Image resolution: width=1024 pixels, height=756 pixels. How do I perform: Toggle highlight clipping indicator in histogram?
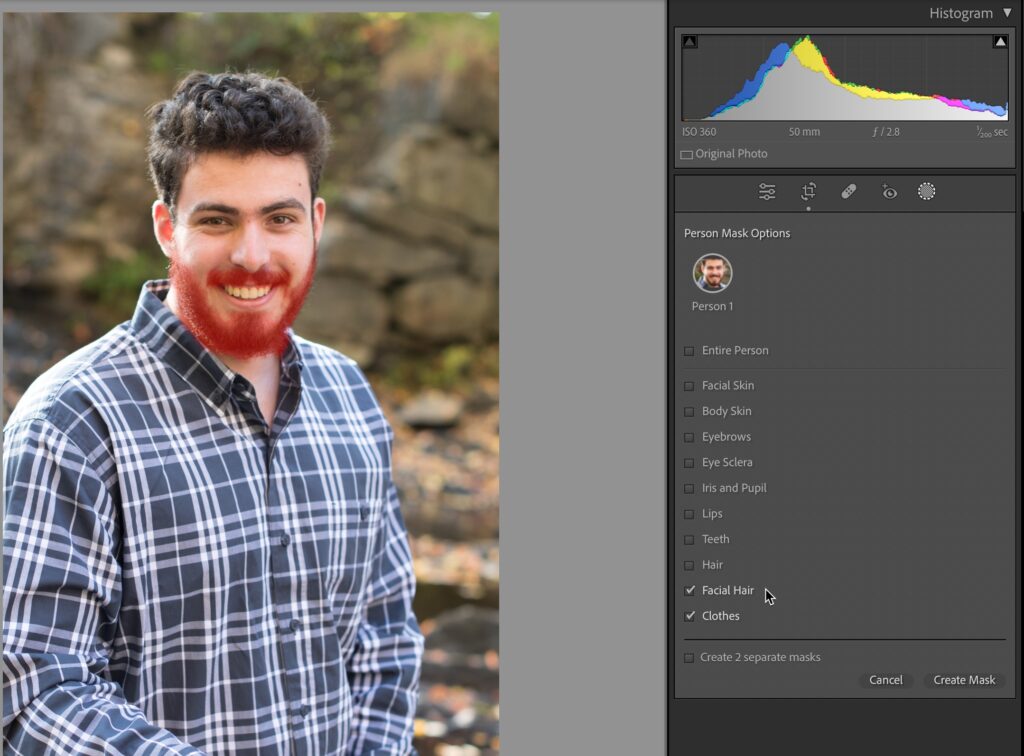(x=1000, y=42)
